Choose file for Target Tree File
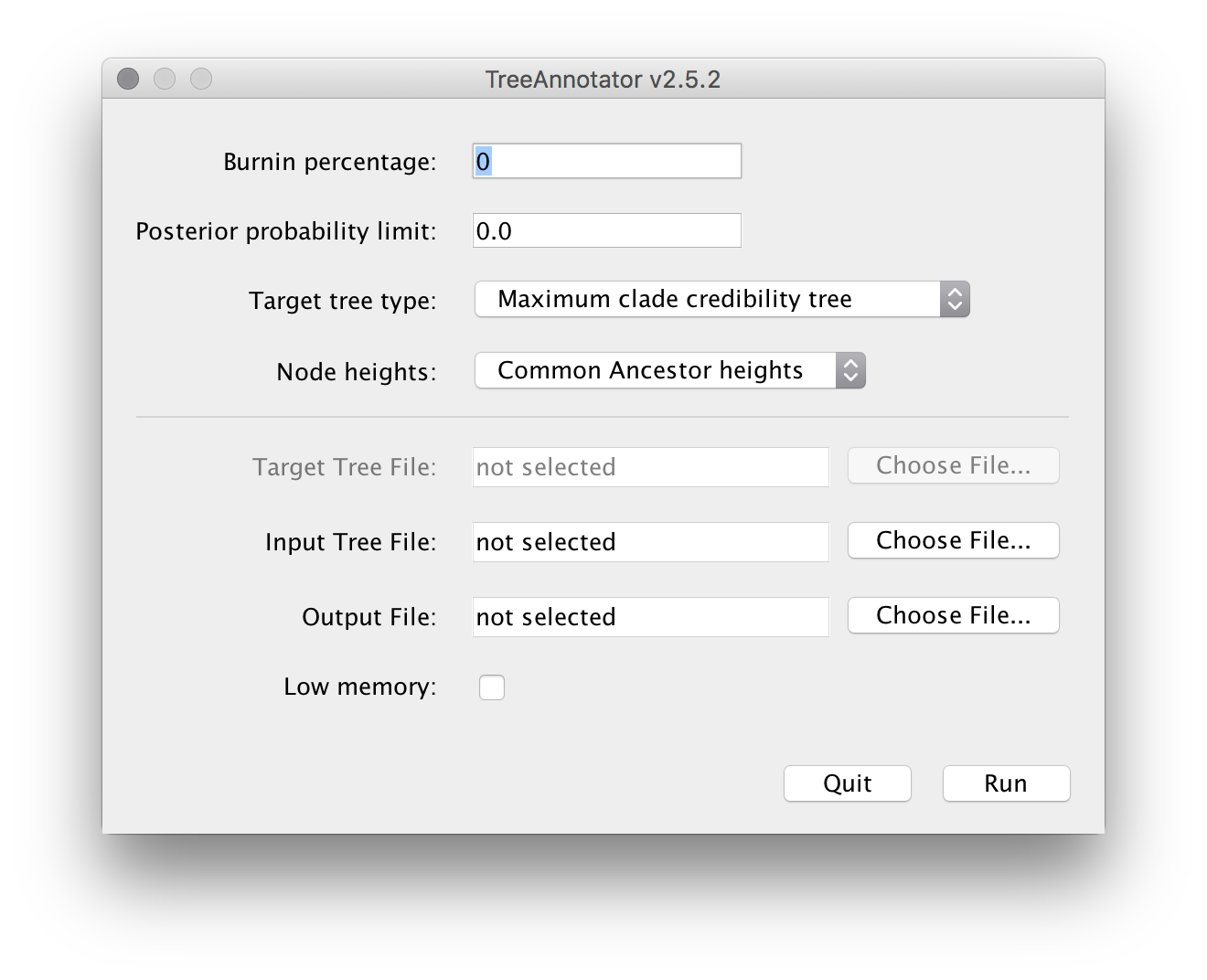The height and width of the screenshot is (980, 1207). tap(953, 465)
